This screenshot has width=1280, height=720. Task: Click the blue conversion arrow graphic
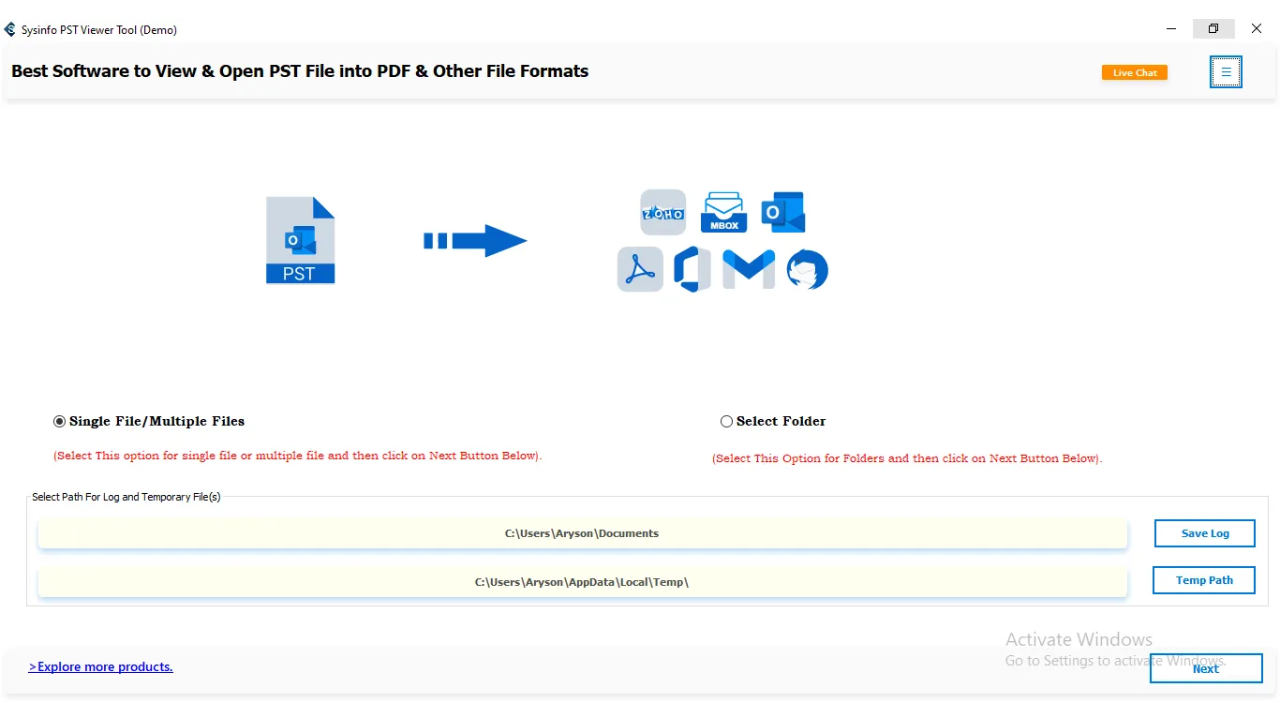pos(475,241)
